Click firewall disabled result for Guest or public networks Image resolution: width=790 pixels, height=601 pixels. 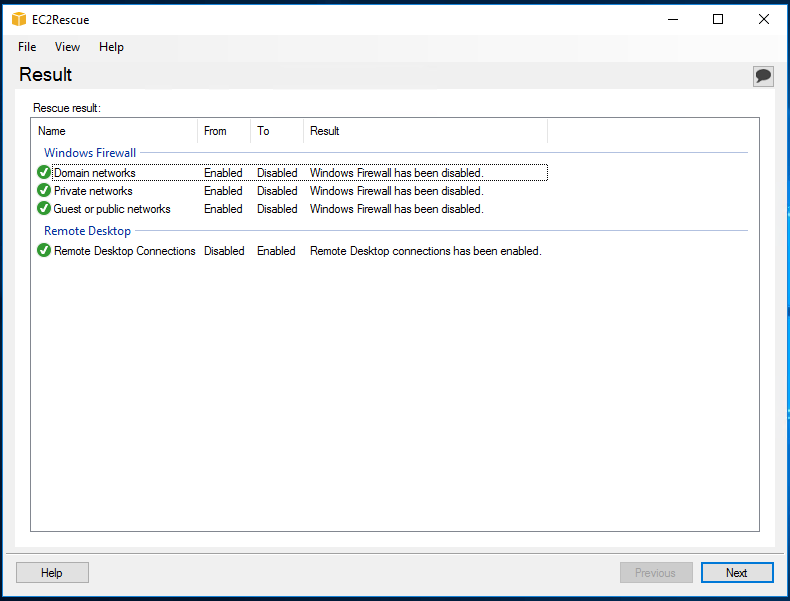(397, 209)
